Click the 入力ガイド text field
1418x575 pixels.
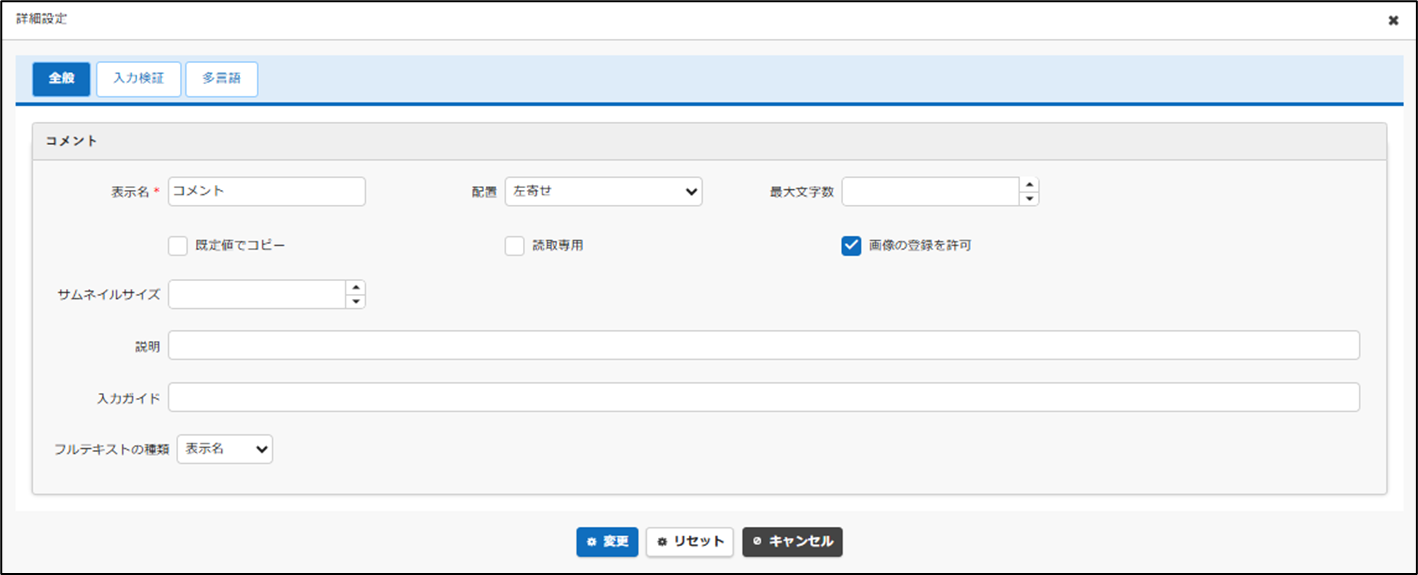pyautogui.click(x=764, y=397)
